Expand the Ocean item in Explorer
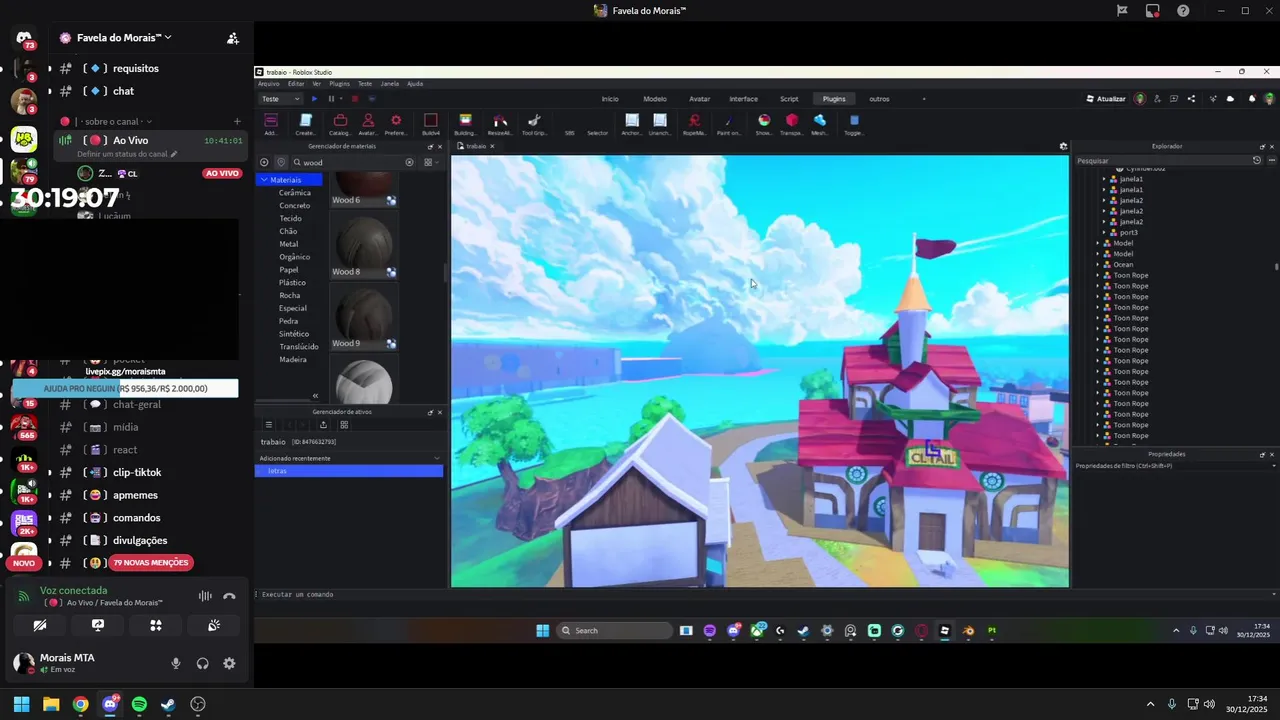 coord(1097,265)
